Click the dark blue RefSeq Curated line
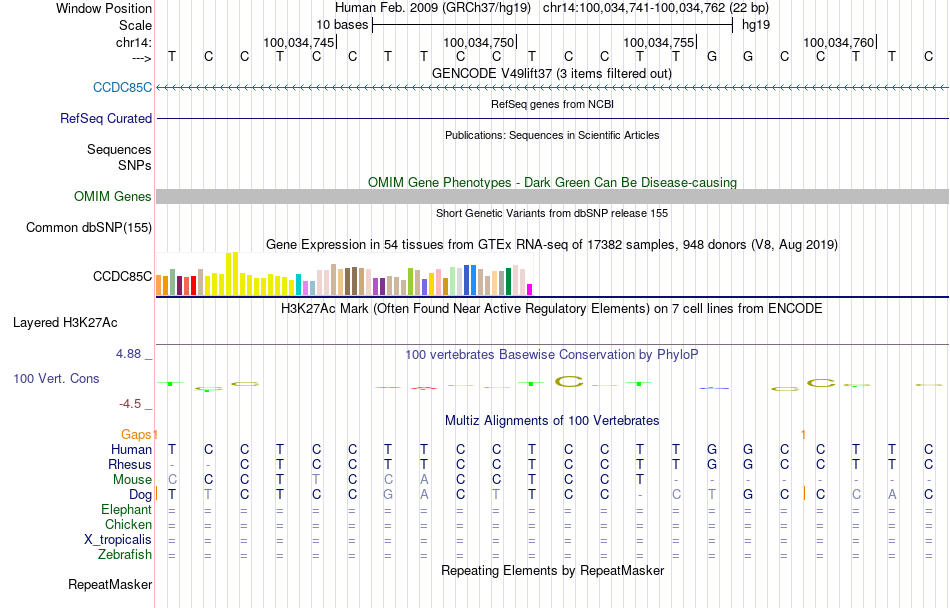This screenshot has width=950, height=608. (x=552, y=119)
